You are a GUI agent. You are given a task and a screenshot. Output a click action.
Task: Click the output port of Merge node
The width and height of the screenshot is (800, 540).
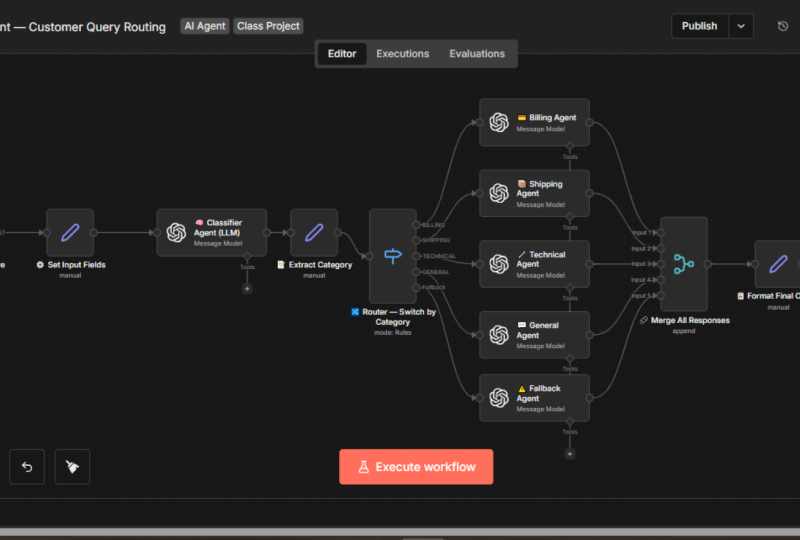(x=707, y=264)
